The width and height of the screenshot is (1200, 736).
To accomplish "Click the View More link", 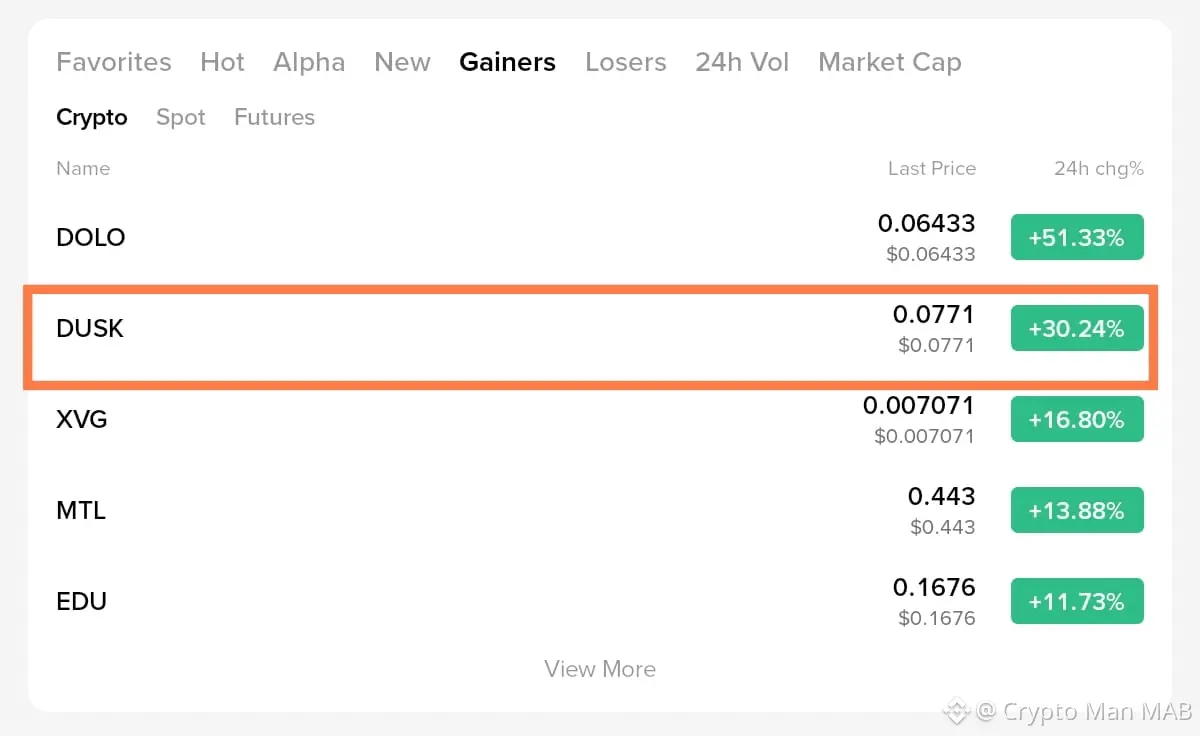I will 600,669.
